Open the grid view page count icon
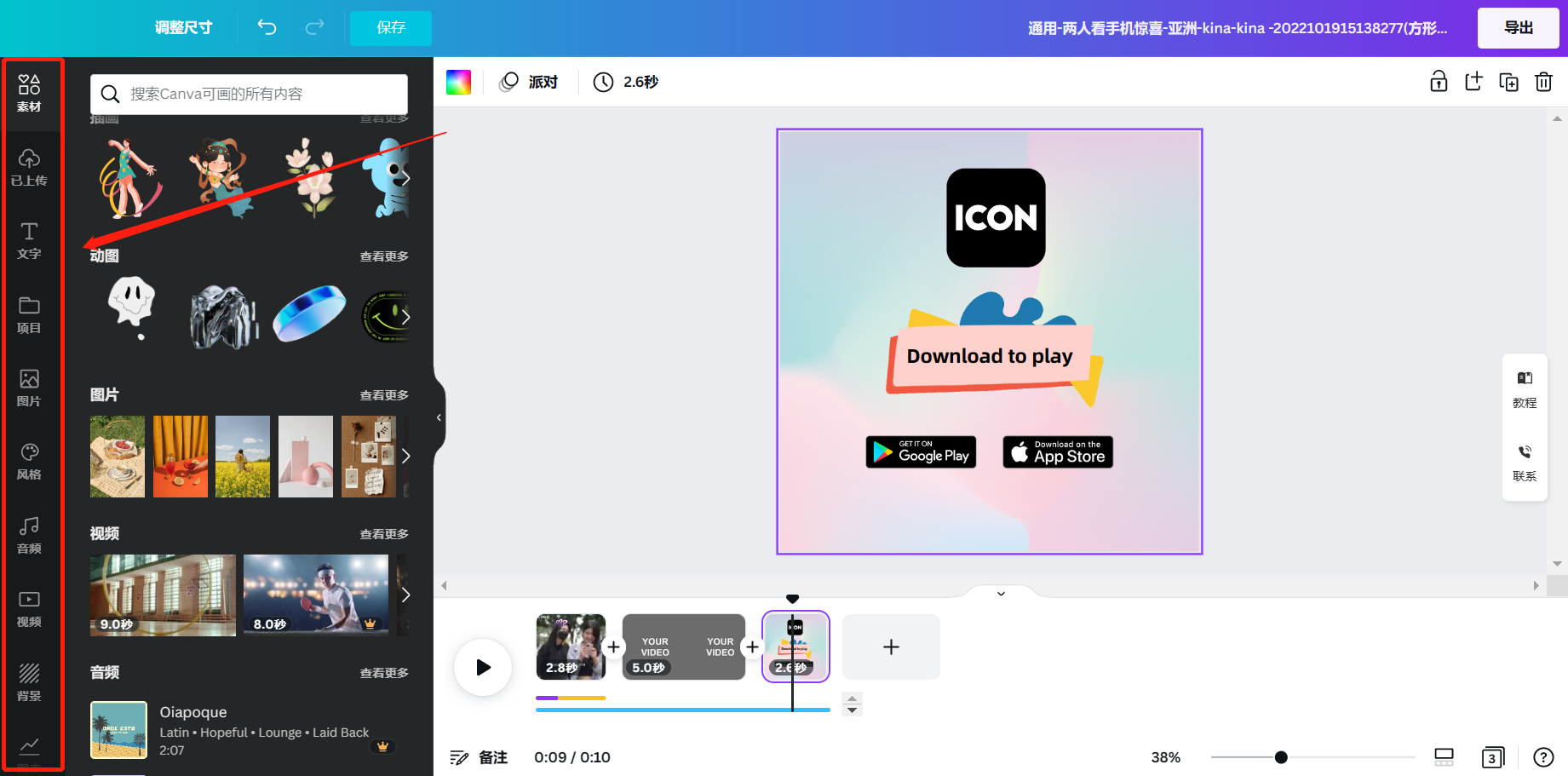 pos(1492,757)
